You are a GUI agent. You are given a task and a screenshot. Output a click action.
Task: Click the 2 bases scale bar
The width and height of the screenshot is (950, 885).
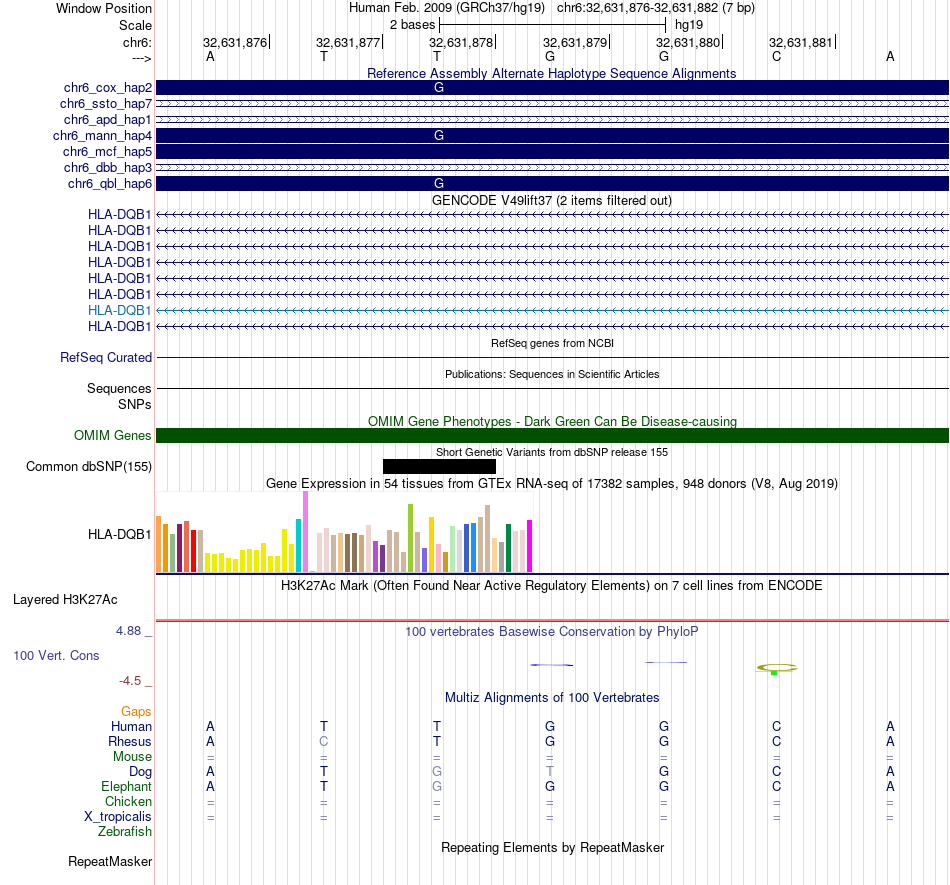point(553,25)
